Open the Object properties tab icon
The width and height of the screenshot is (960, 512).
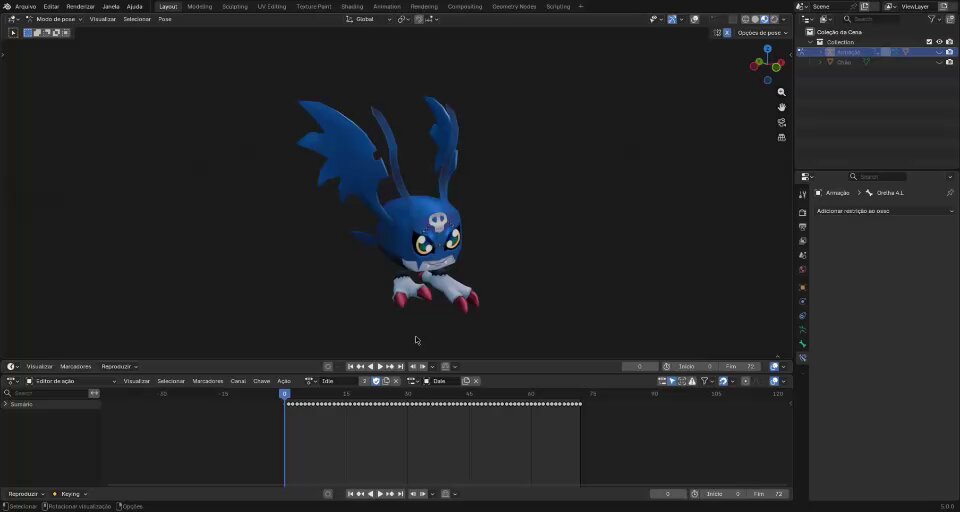[803, 287]
